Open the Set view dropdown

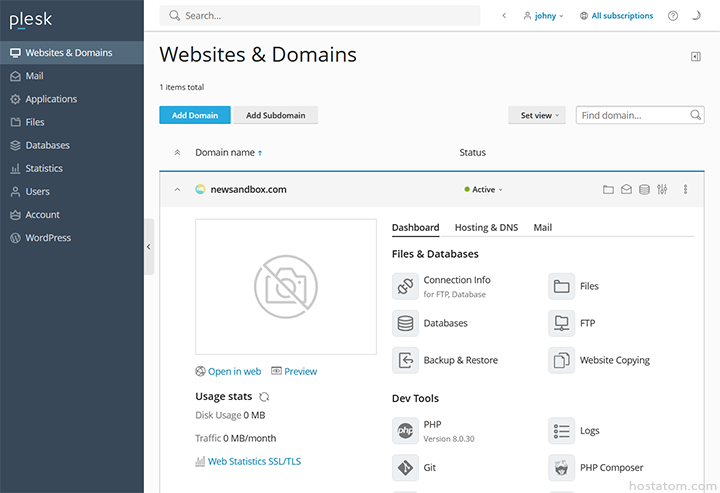pos(537,115)
